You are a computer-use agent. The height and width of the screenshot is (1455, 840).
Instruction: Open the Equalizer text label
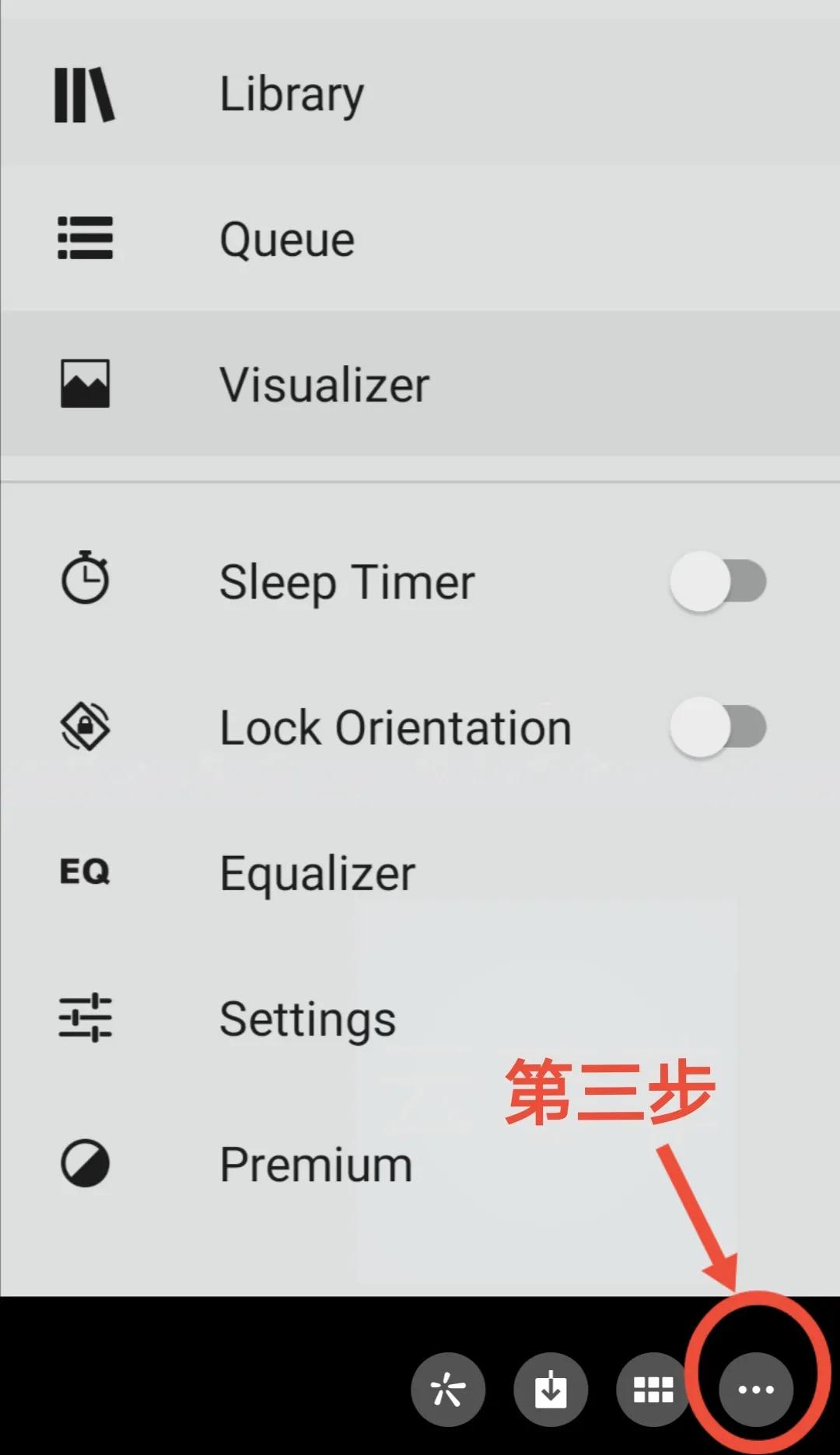(x=317, y=873)
